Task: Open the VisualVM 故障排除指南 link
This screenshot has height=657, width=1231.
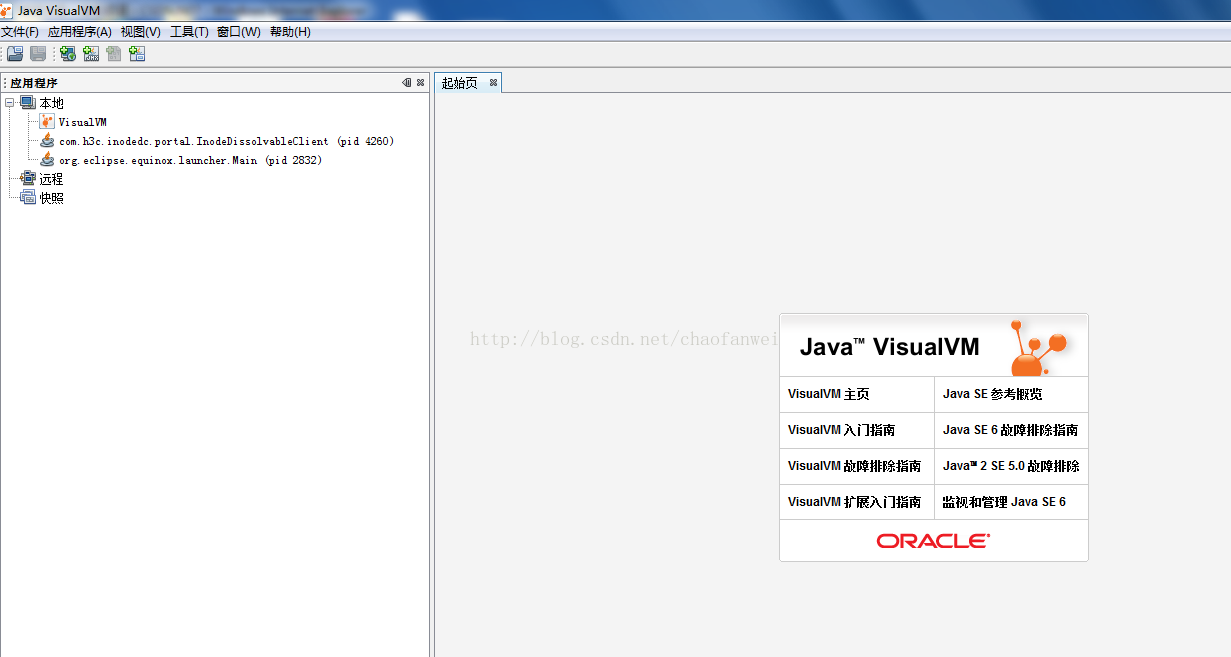Action: 855,466
